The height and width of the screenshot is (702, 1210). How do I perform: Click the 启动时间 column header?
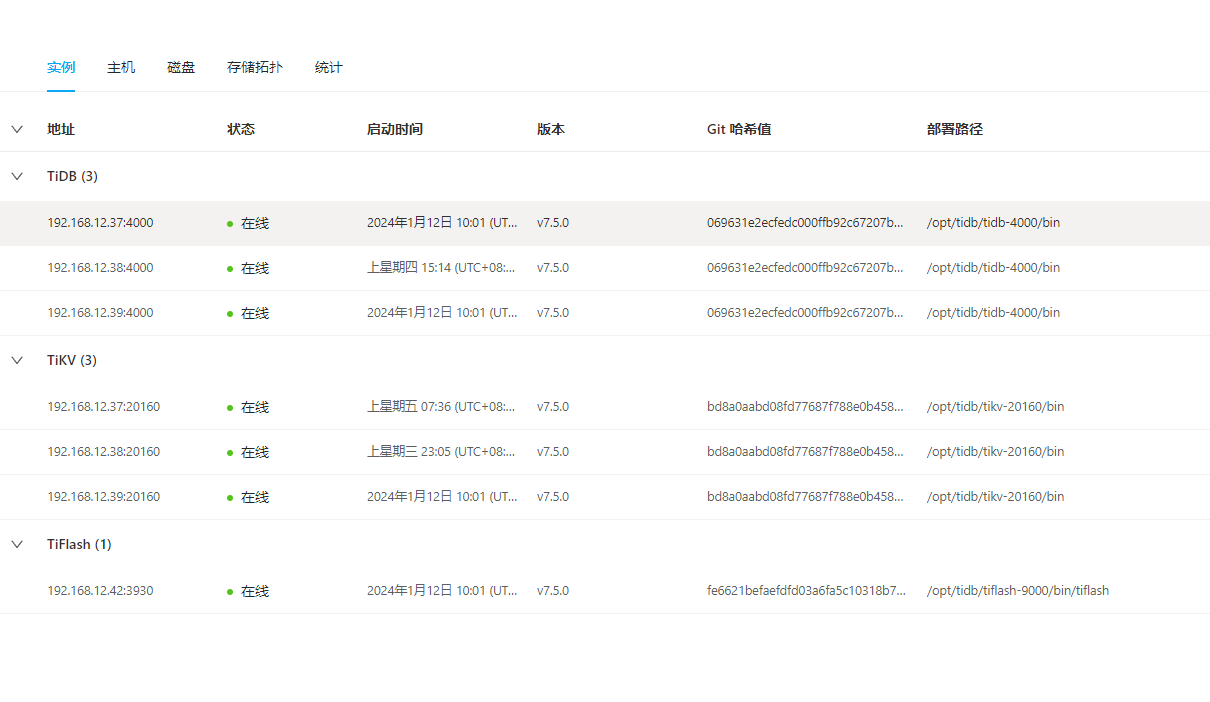coord(395,129)
